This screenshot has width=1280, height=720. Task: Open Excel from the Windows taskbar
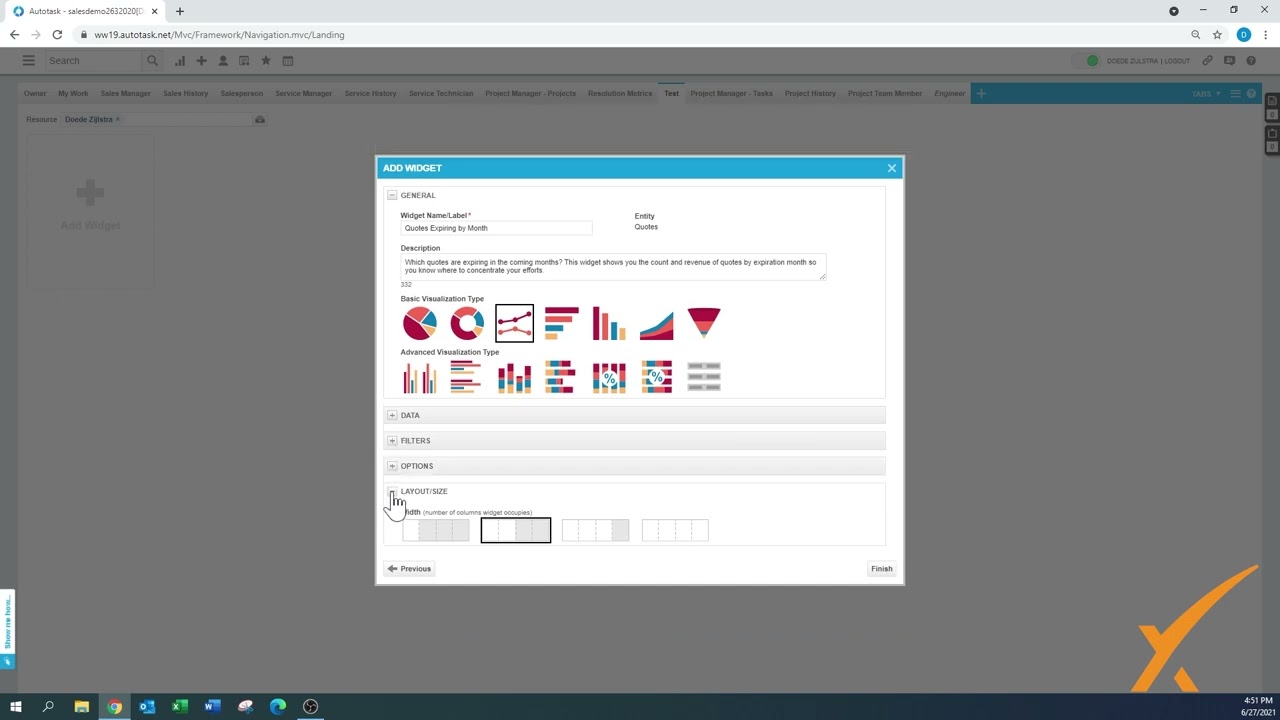pyautogui.click(x=180, y=707)
